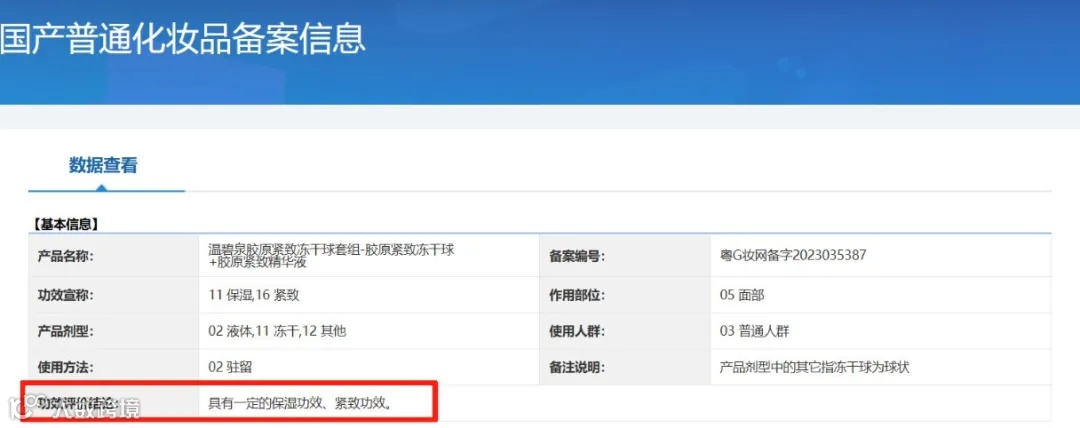The height and width of the screenshot is (428, 1080).
Task: Click the 作用部位 label cell
Action: click(625, 295)
